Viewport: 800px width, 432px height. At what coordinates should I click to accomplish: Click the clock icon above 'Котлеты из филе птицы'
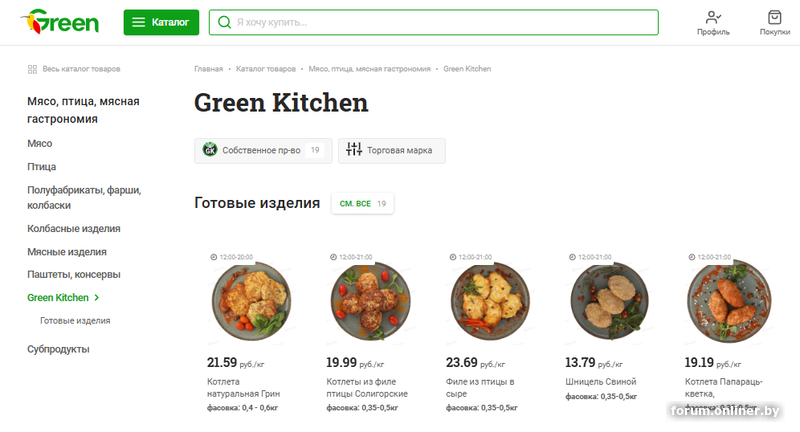tap(333, 257)
